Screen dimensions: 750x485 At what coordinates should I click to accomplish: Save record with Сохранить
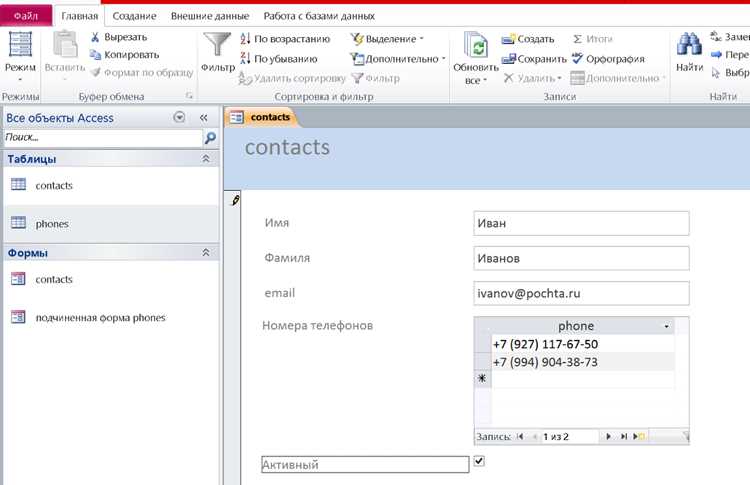coord(534,59)
